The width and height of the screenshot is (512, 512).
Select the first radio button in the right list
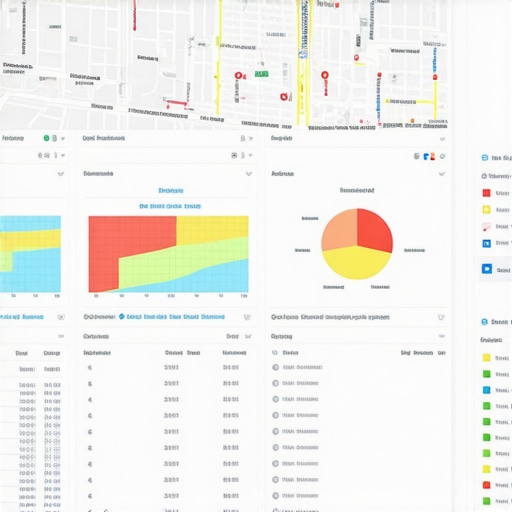pyautogui.click(x=275, y=367)
